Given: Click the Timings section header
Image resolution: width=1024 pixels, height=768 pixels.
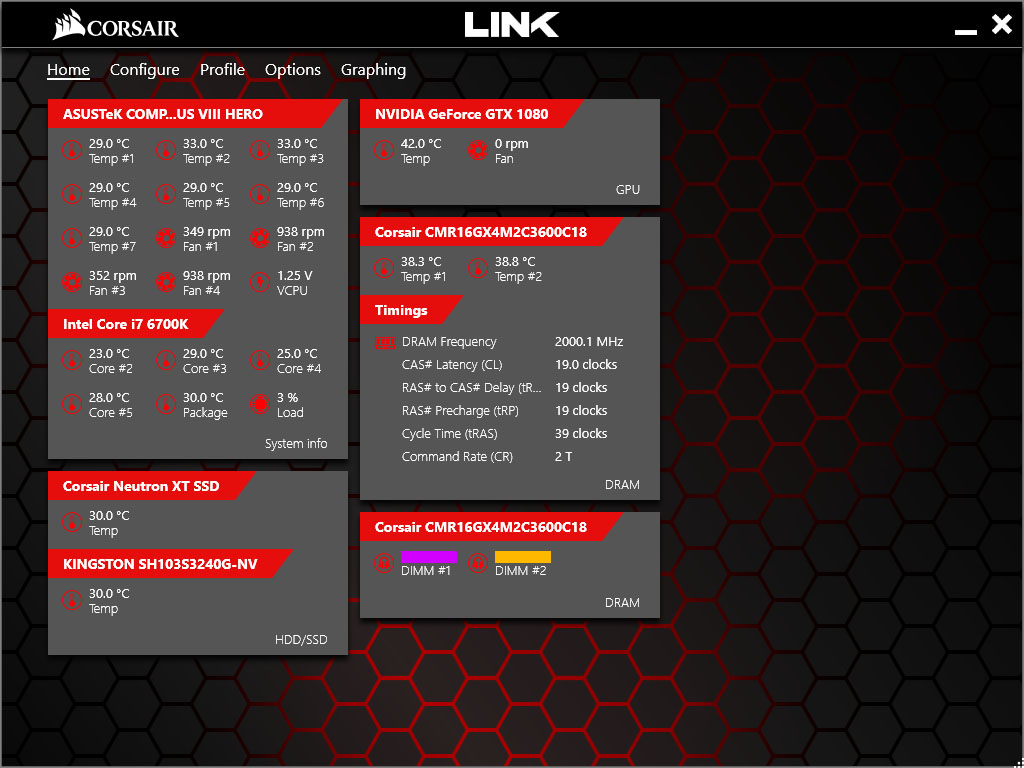Looking at the screenshot, I should tap(411, 310).
